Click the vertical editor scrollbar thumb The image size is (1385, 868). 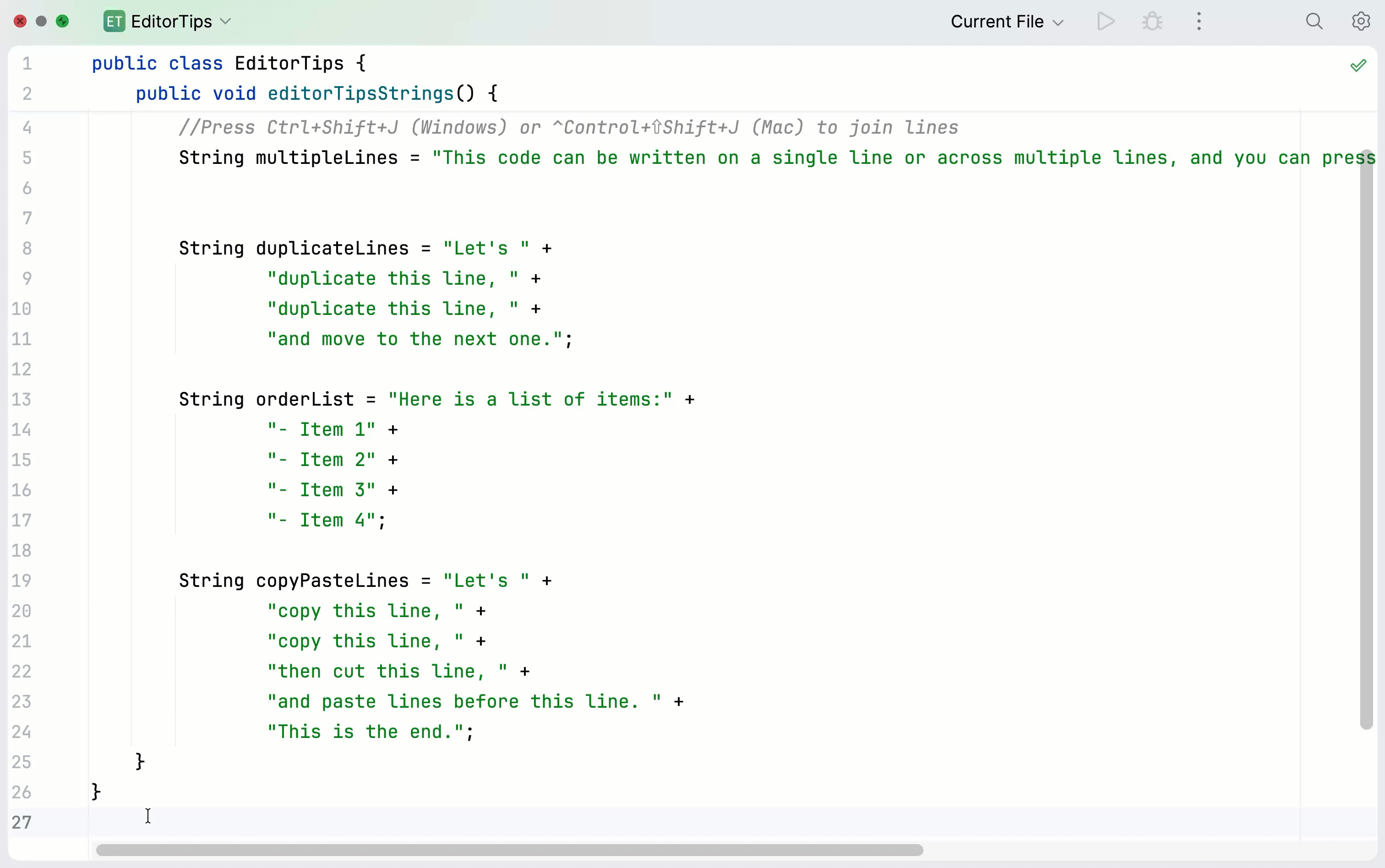click(1367, 440)
